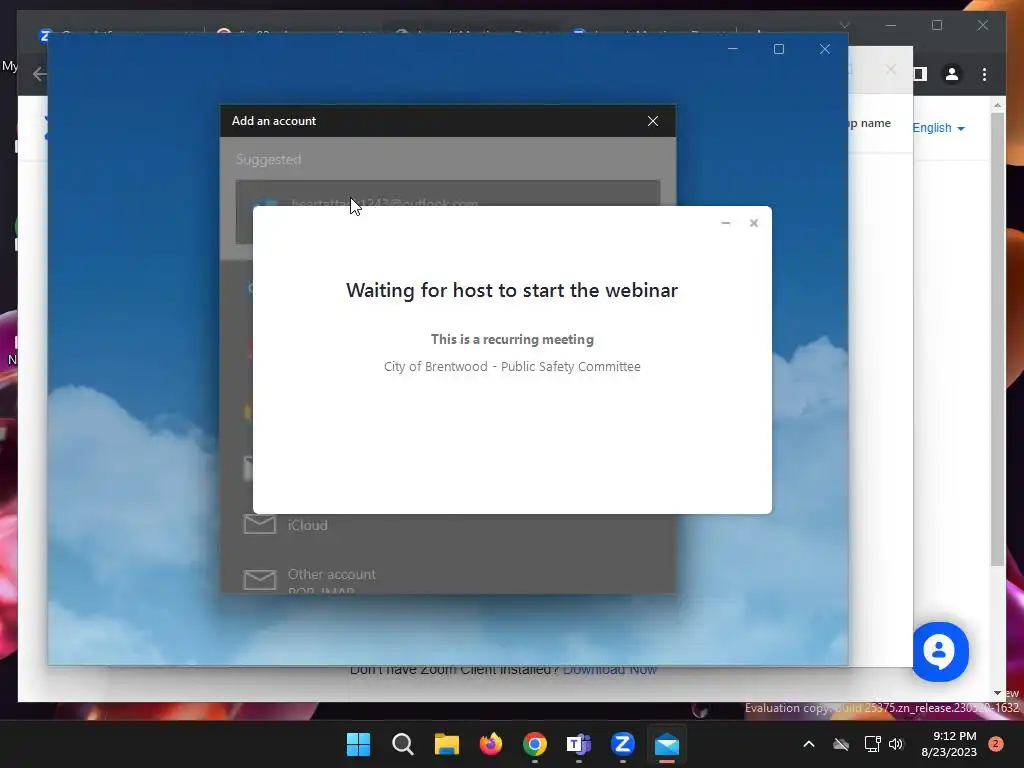This screenshot has width=1024, height=768.
Task: Open Chrome profile icon
Action: pos(952,74)
